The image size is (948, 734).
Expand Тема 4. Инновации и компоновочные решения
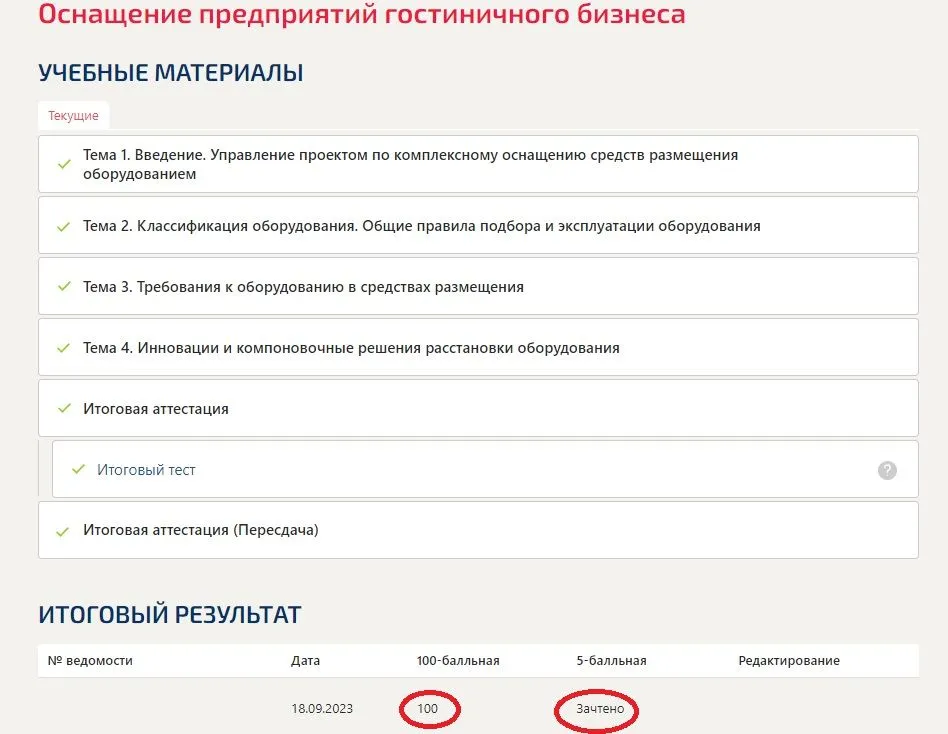coord(351,348)
